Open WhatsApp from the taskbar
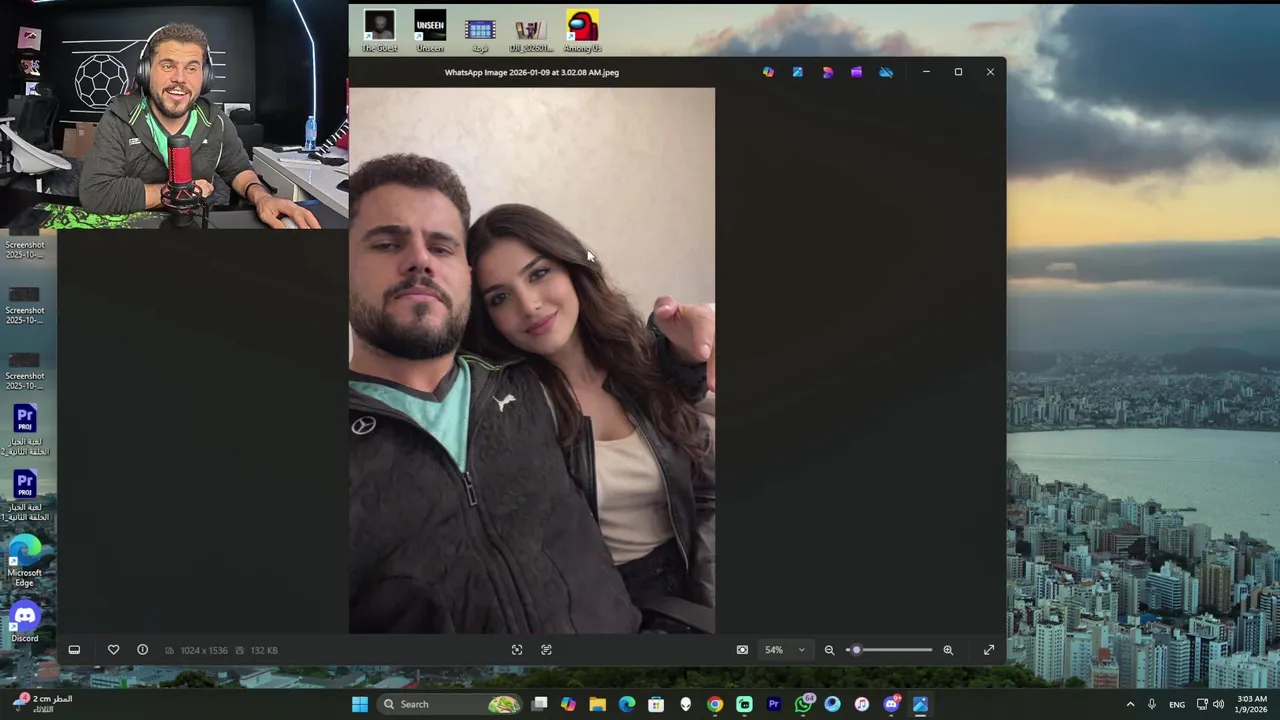Image resolution: width=1280 pixels, height=720 pixels. (x=803, y=704)
